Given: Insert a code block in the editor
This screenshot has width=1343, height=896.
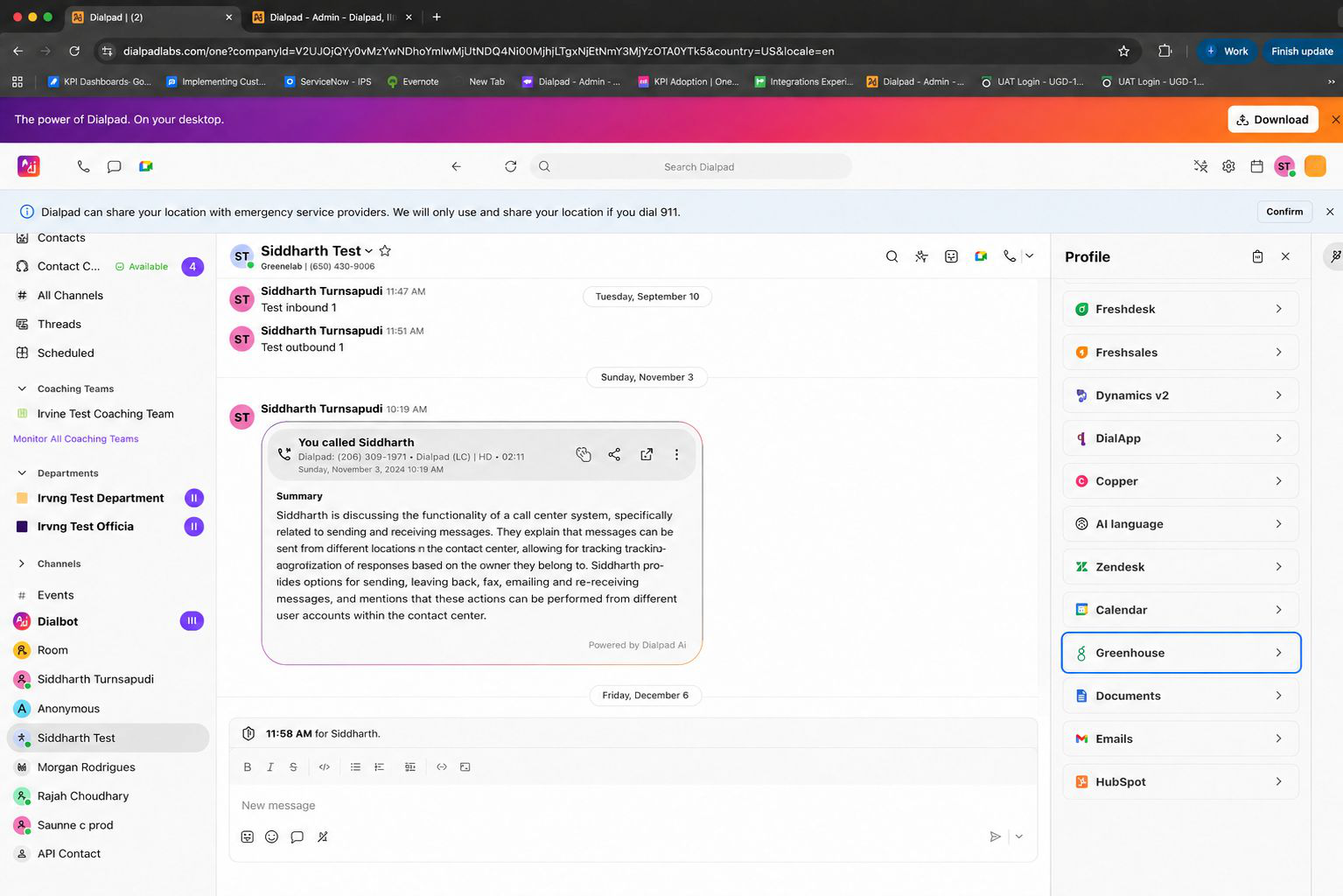Looking at the screenshot, I should click(325, 766).
